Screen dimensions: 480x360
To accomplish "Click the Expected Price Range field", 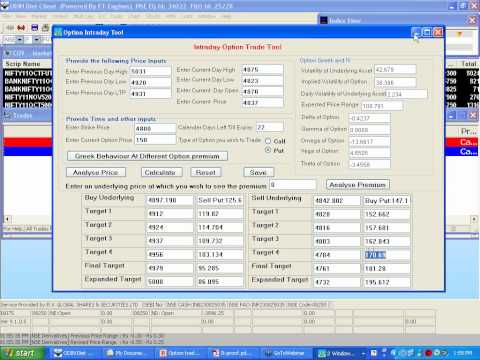I will (382, 106).
